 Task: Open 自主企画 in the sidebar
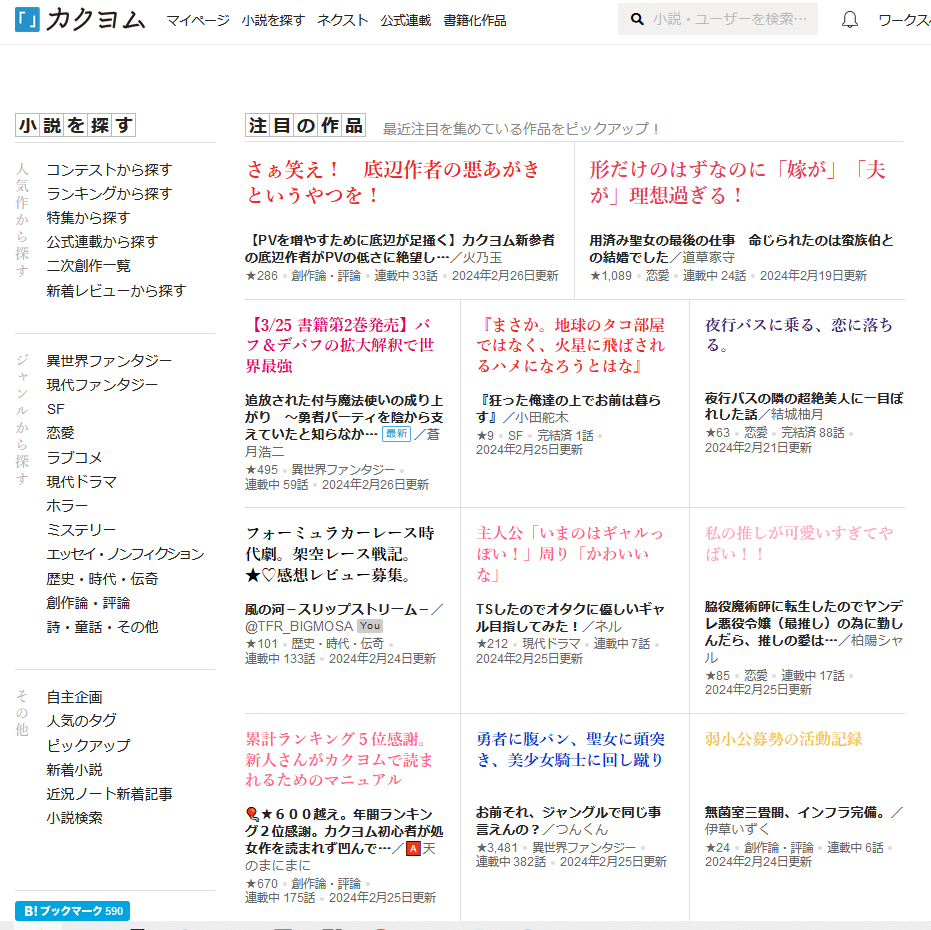tap(74, 697)
